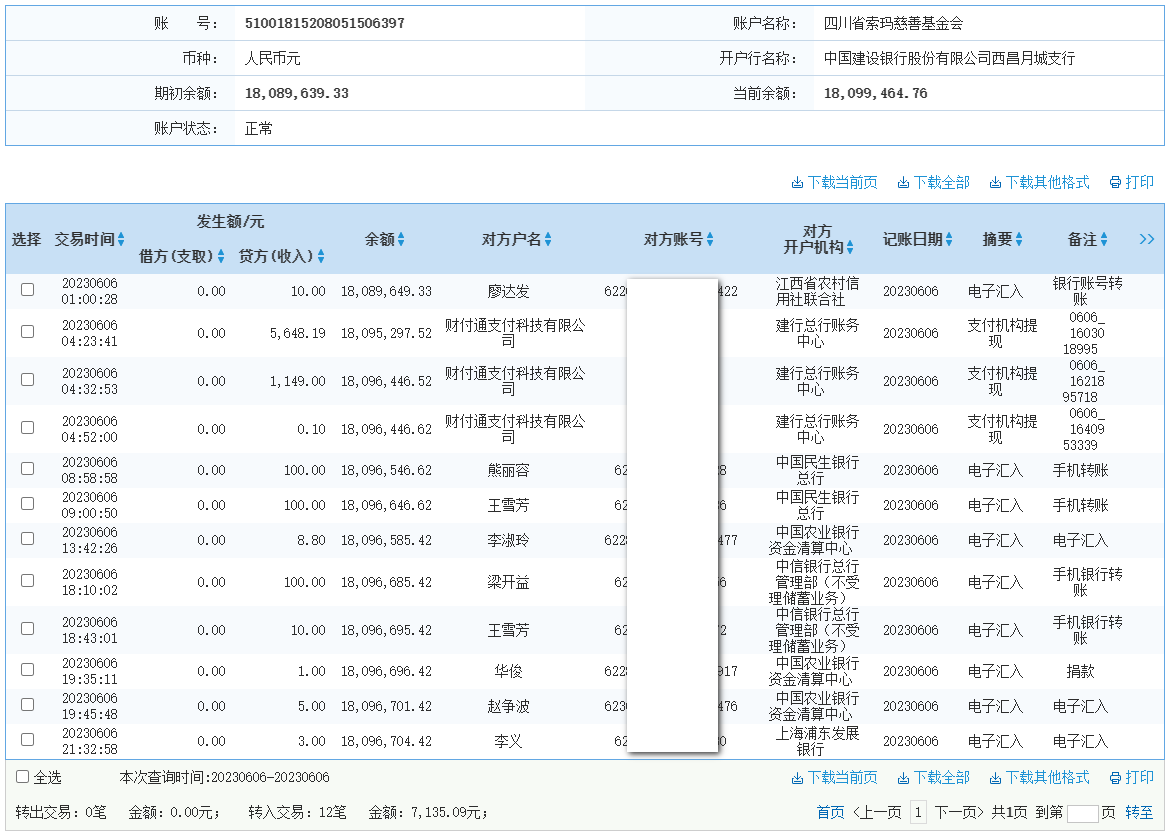Click 中国建设银行股份有限公司西昌月城支行 text
Viewport: 1168px width, 832px height.
[949, 58]
